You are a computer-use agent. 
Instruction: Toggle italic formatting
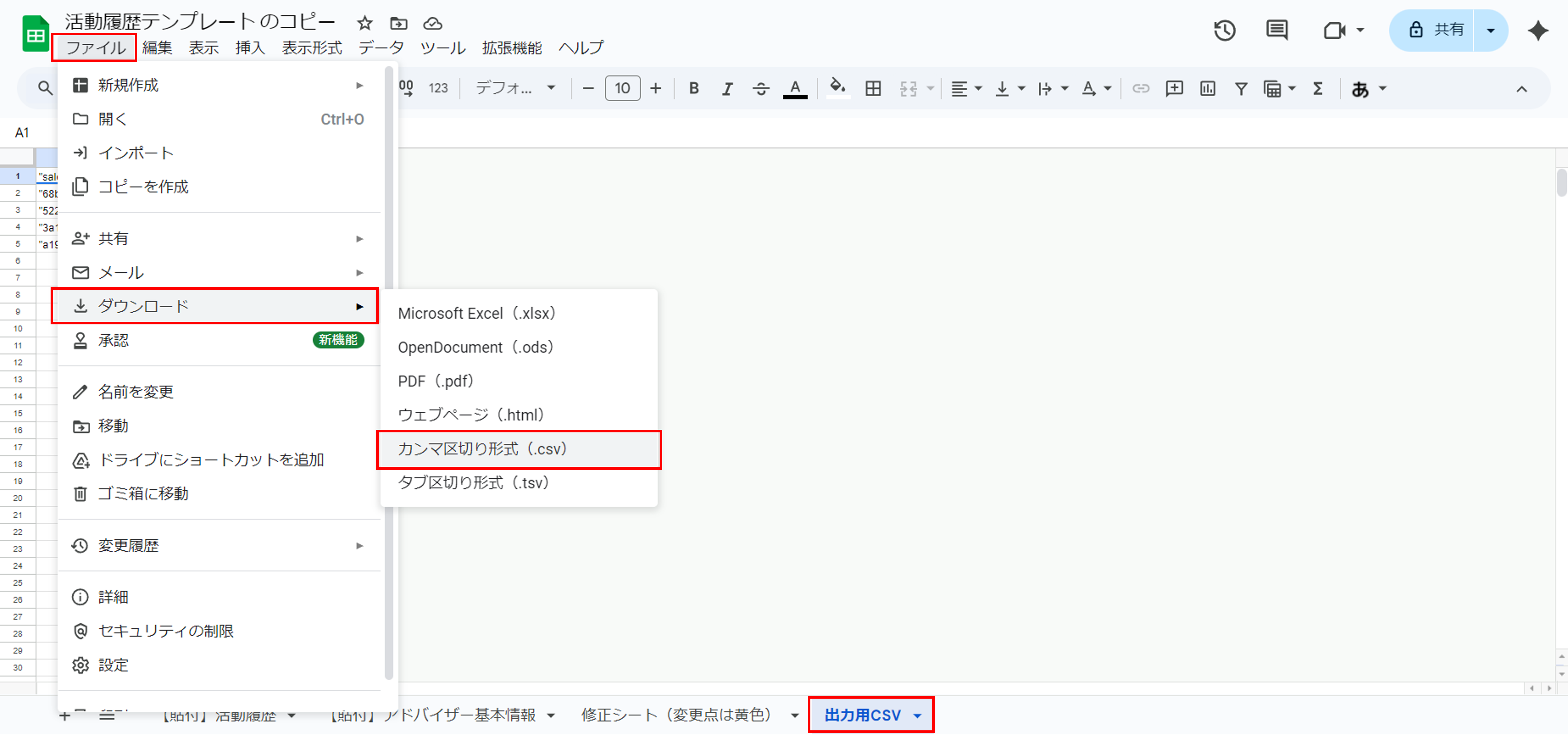click(727, 88)
